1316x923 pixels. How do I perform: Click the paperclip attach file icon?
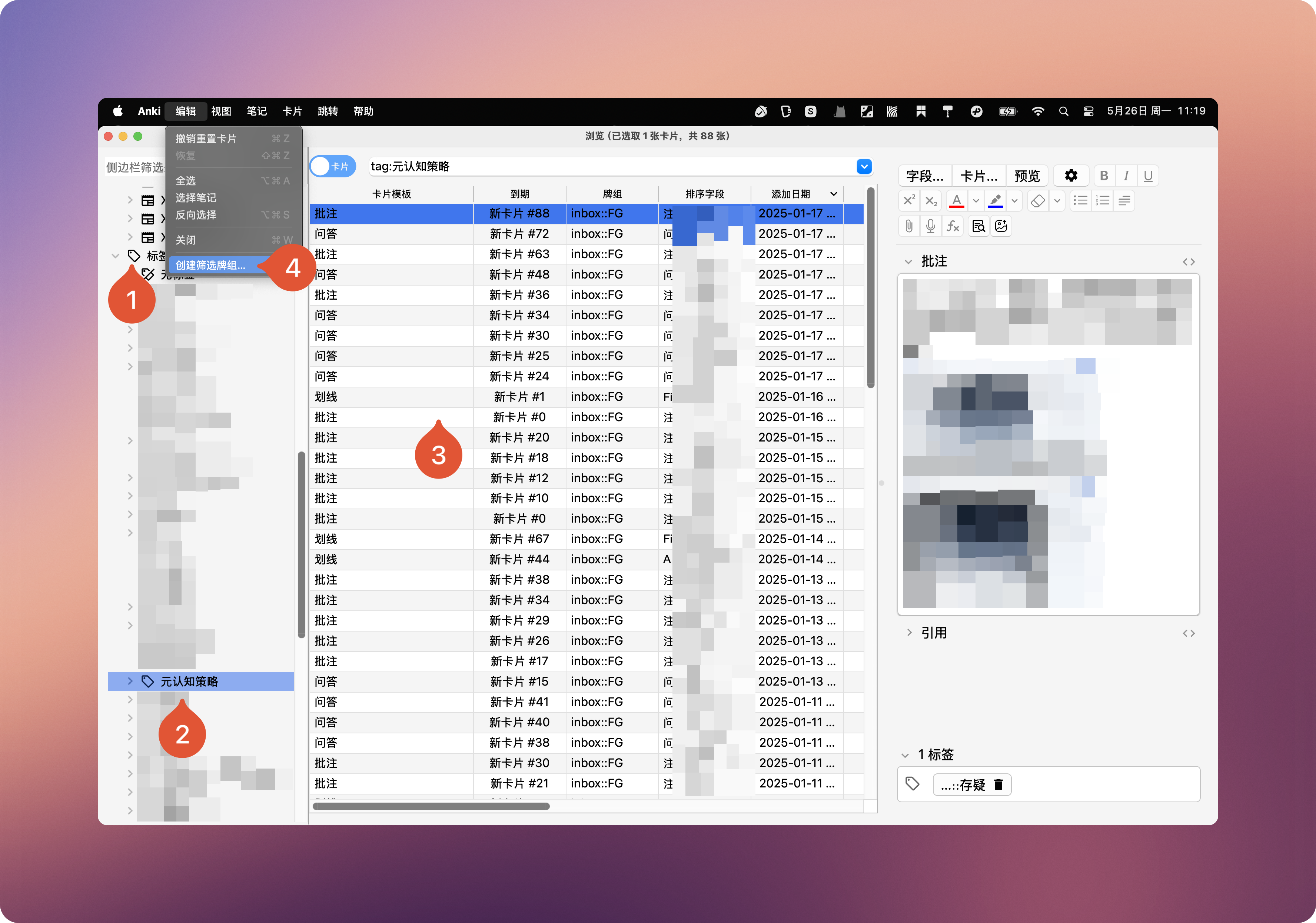click(908, 226)
